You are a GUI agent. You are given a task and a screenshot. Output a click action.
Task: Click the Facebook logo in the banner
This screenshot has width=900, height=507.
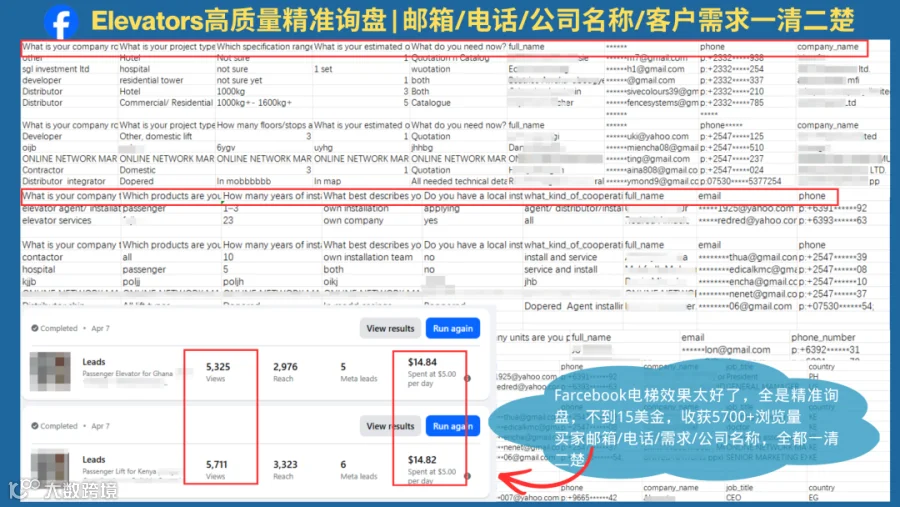(x=61, y=22)
